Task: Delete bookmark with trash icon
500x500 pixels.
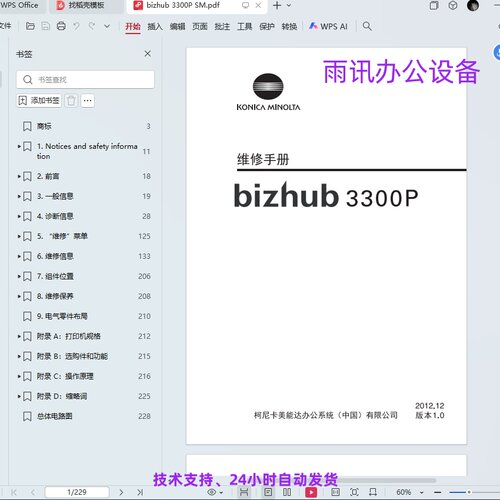Action: (x=71, y=100)
